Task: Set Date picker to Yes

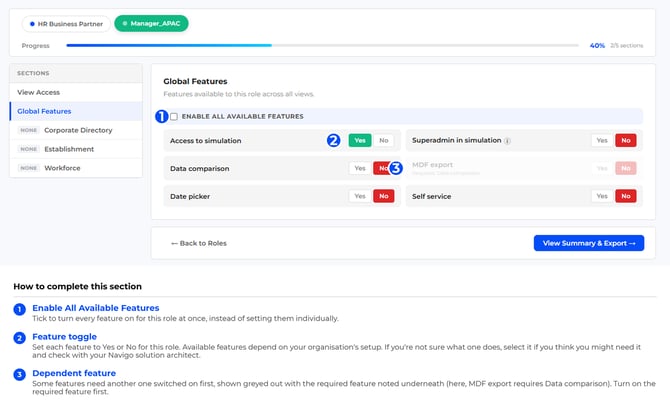Action: 360,196
